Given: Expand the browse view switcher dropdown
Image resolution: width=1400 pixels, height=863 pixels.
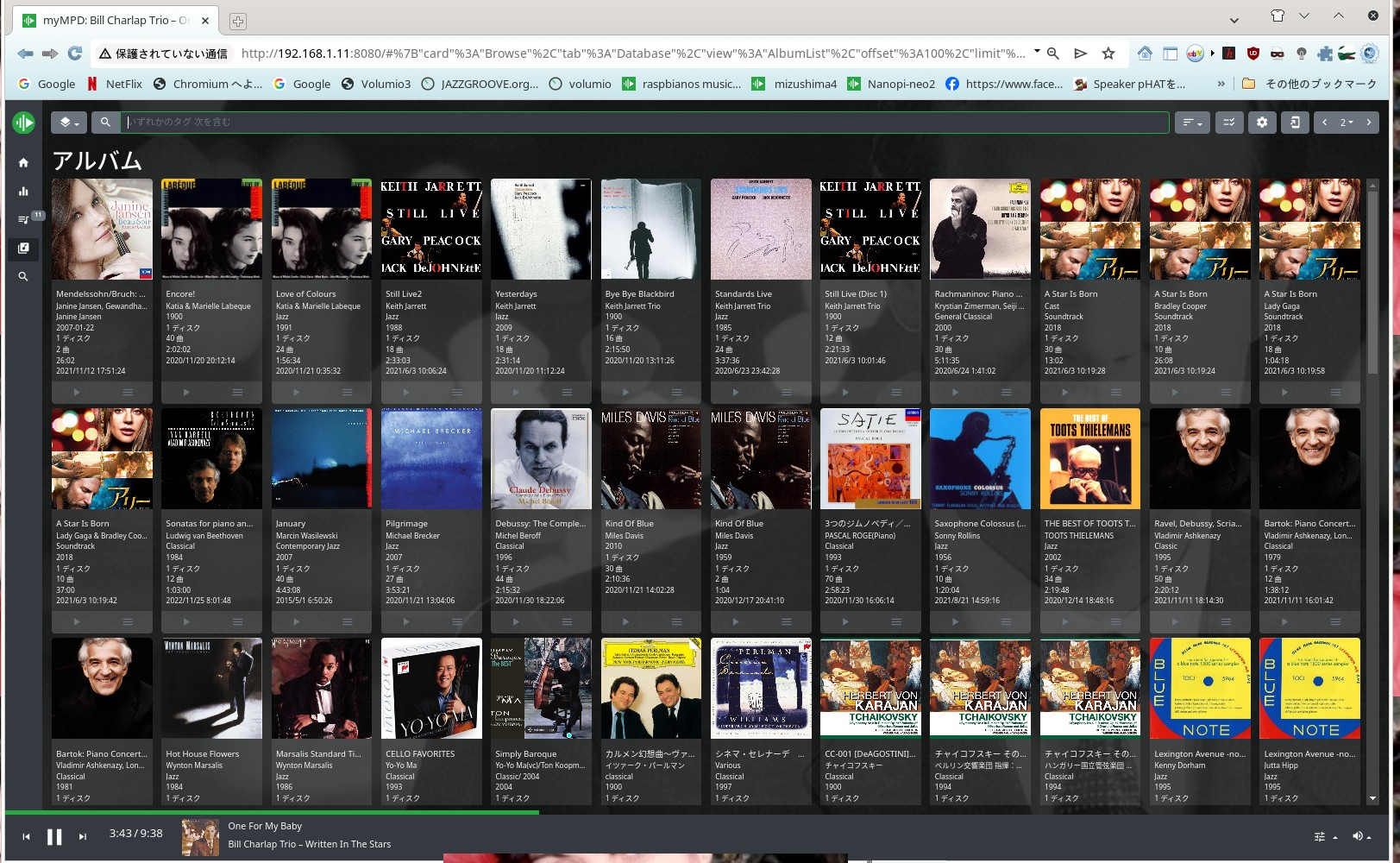Looking at the screenshot, I should (69, 123).
